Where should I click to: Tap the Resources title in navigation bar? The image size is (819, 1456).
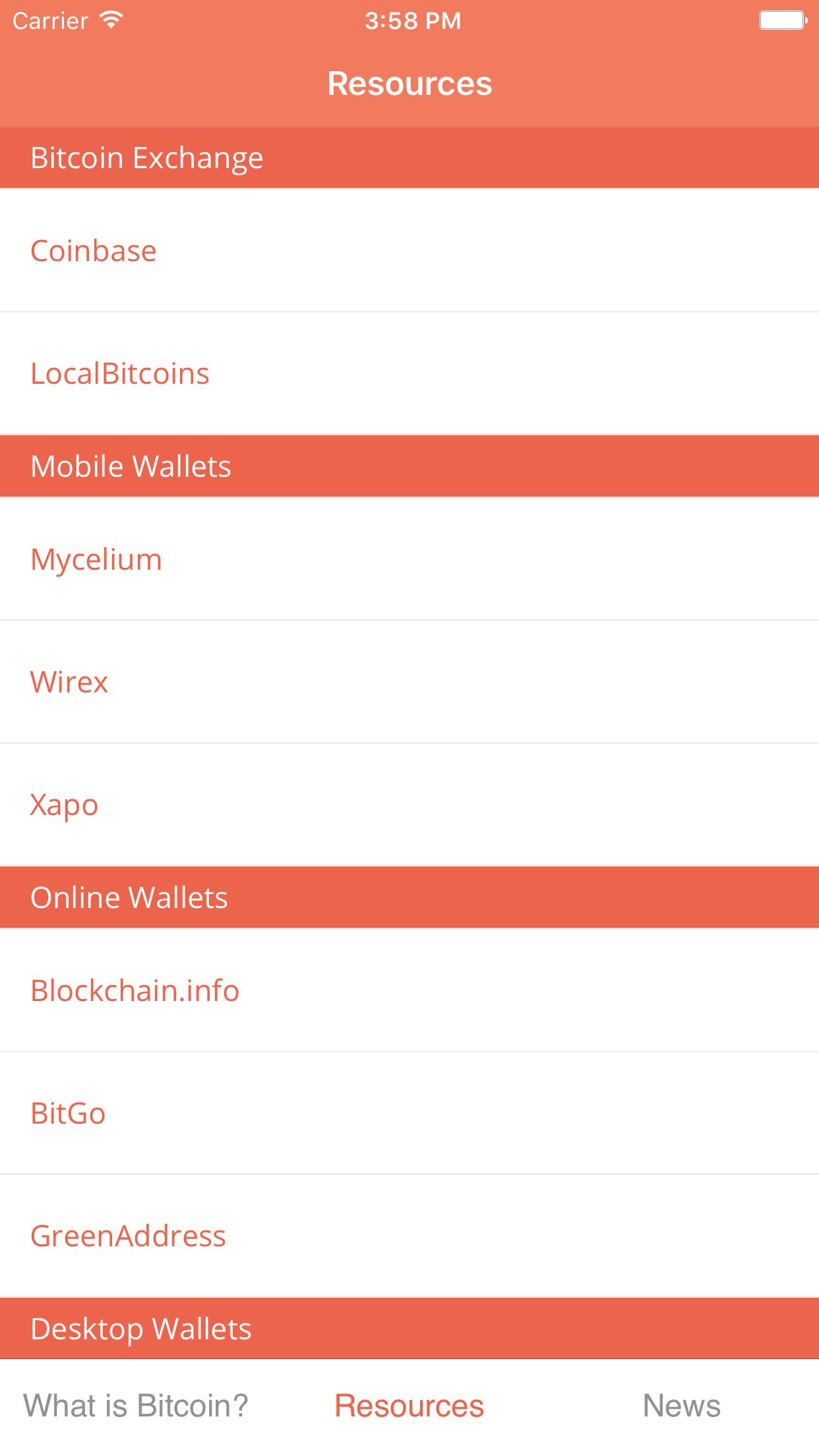tap(409, 84)
